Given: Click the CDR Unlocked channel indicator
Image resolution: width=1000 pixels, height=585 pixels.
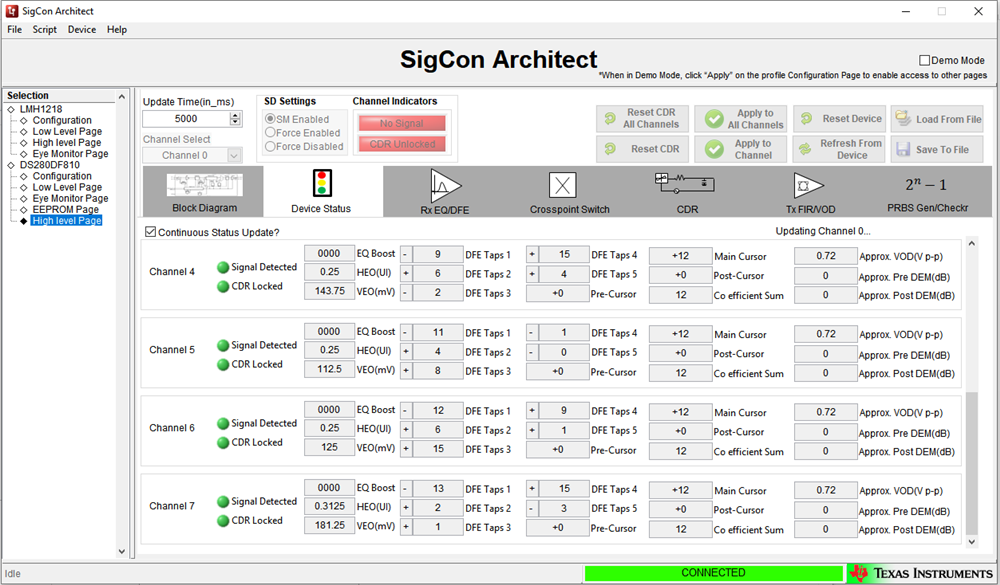Looking at the screenshot, I should pos(402,144).
